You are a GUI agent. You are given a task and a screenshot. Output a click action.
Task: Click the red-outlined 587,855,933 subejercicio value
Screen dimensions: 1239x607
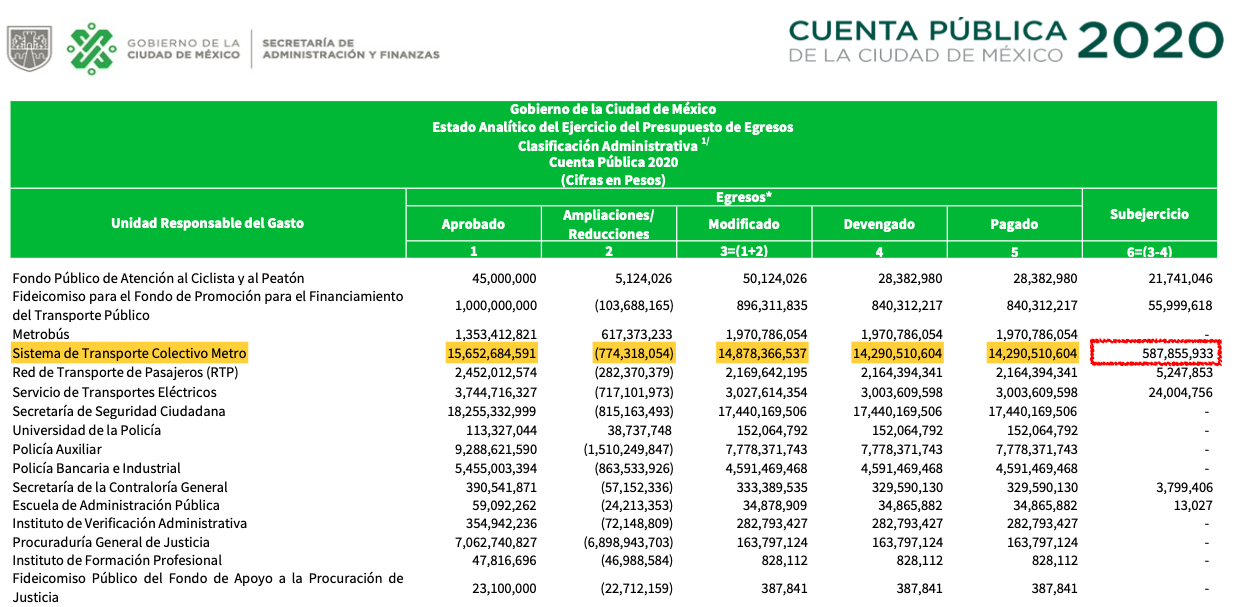point(1157,353)
